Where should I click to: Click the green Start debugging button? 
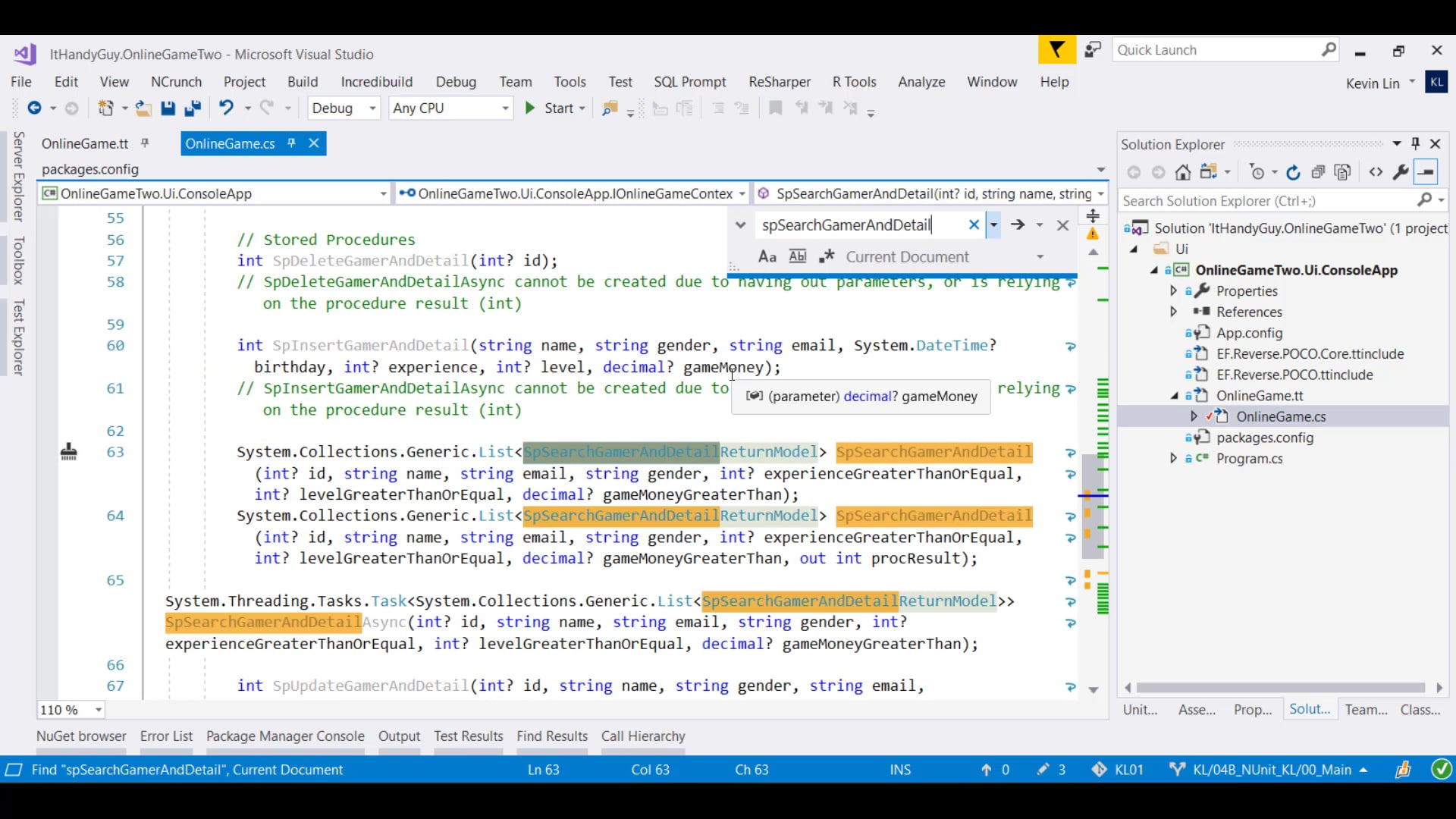530,108
